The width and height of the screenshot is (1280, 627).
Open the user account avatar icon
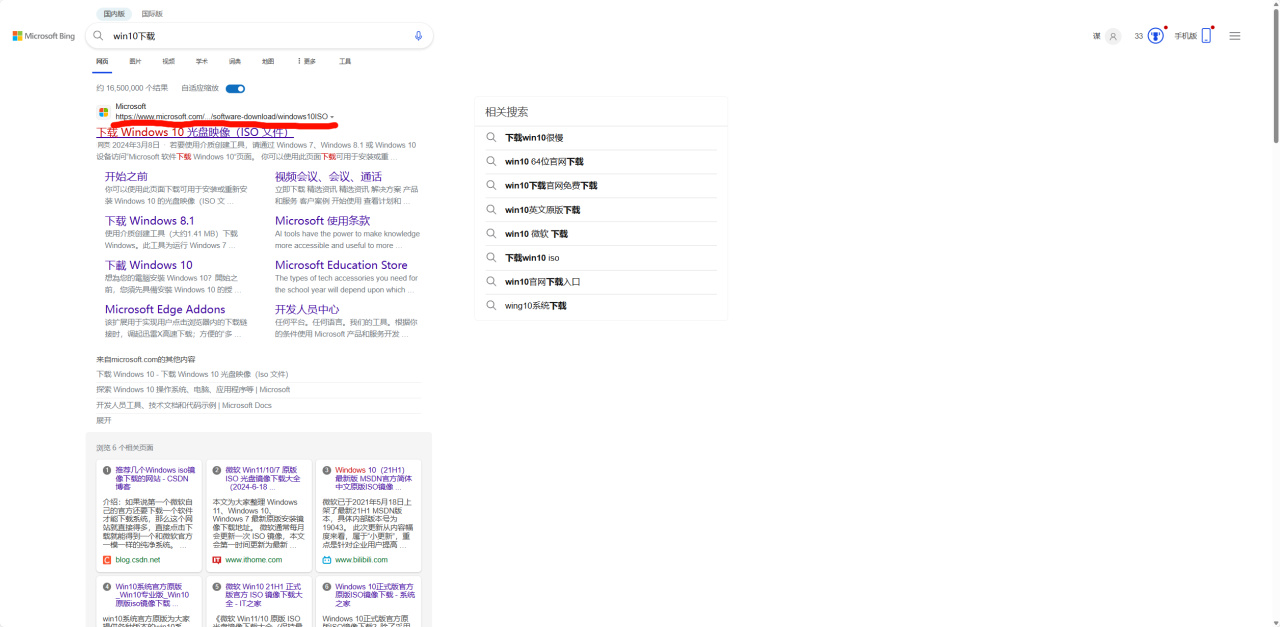click(1113, 36)
